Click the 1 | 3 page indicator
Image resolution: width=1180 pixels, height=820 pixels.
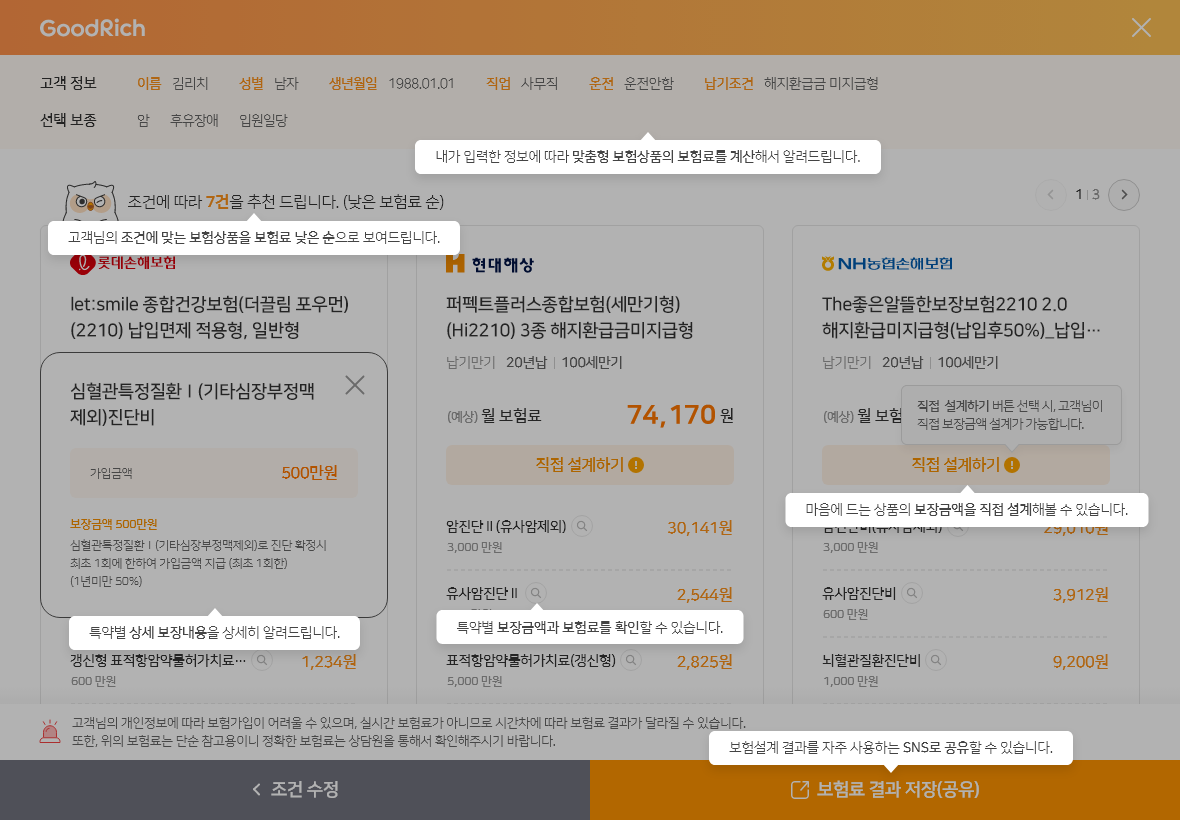click(x=1087, y=195)
